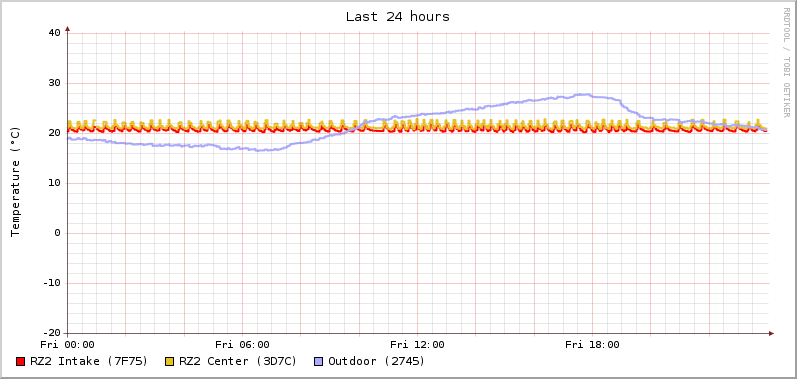Select the Outdoor (2745) legend label
Viewport: 797px width, 379px height.
(x=377, y=361)
